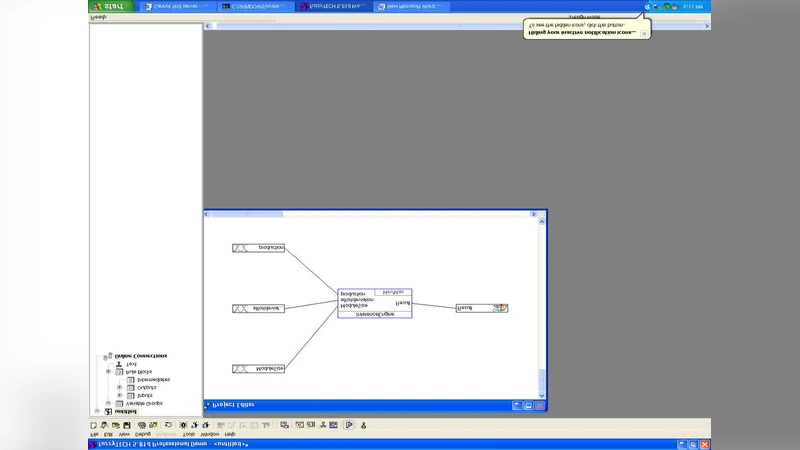The width and height of the screenshot is (800, 450).
Task: Expand the Rule Blocks tree node
Action: (x=108, y=371)
